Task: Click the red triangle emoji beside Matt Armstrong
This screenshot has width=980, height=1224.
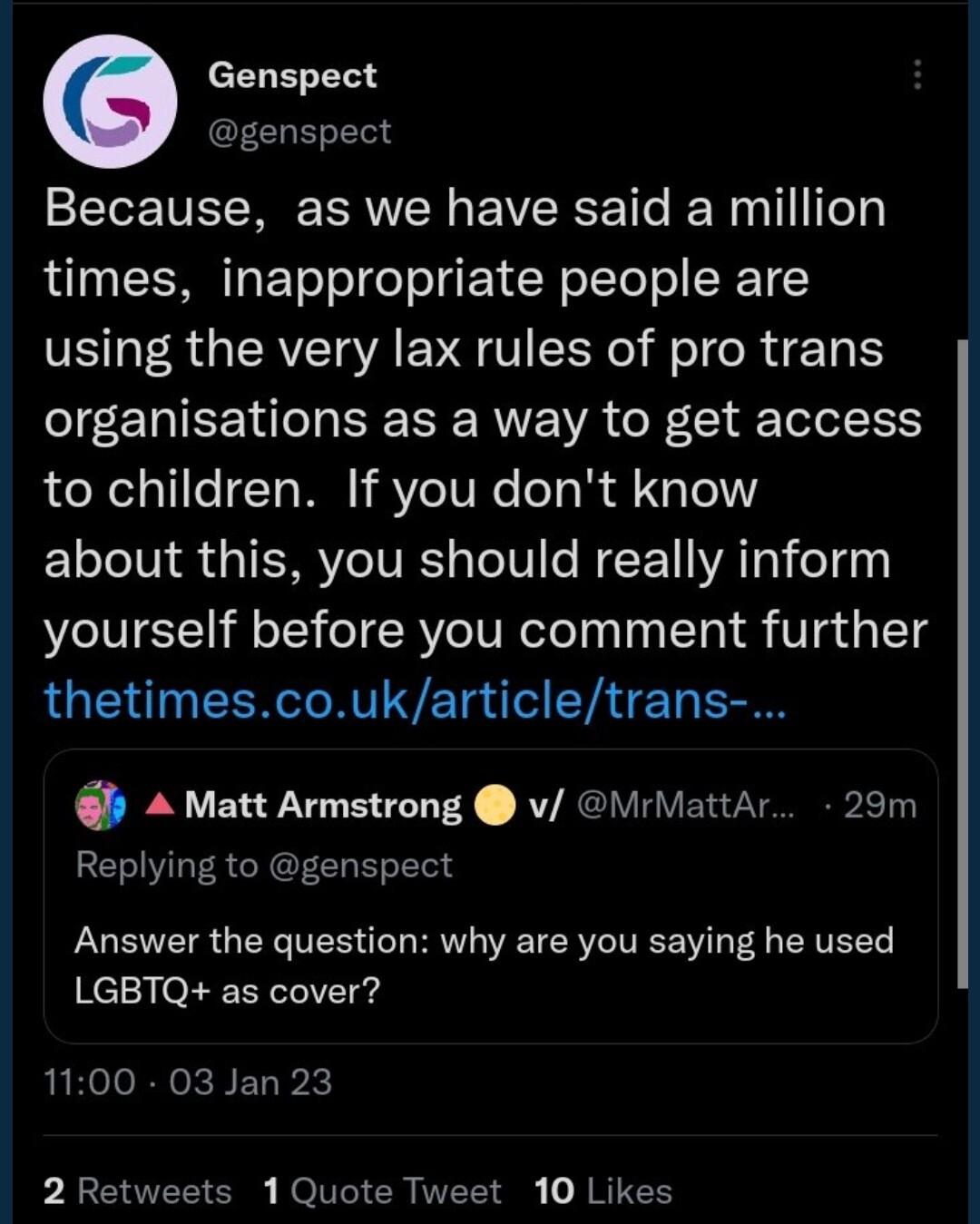Action: point(160,804)
